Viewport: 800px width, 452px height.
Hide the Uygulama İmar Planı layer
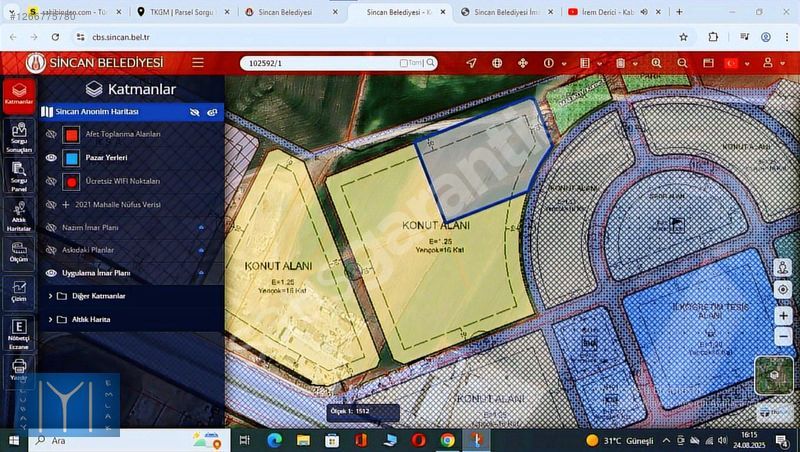coord(51,273)
